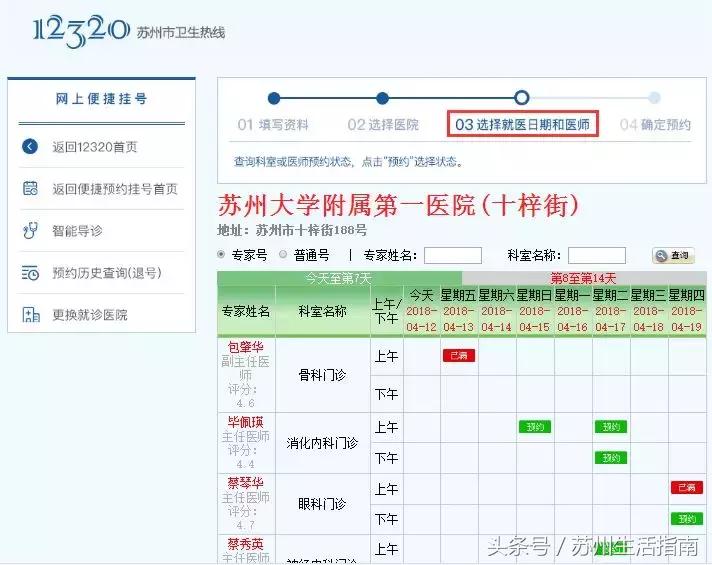
Task: Click 已满 for 蔡琴华 morning 04-19
Action: 687,487
